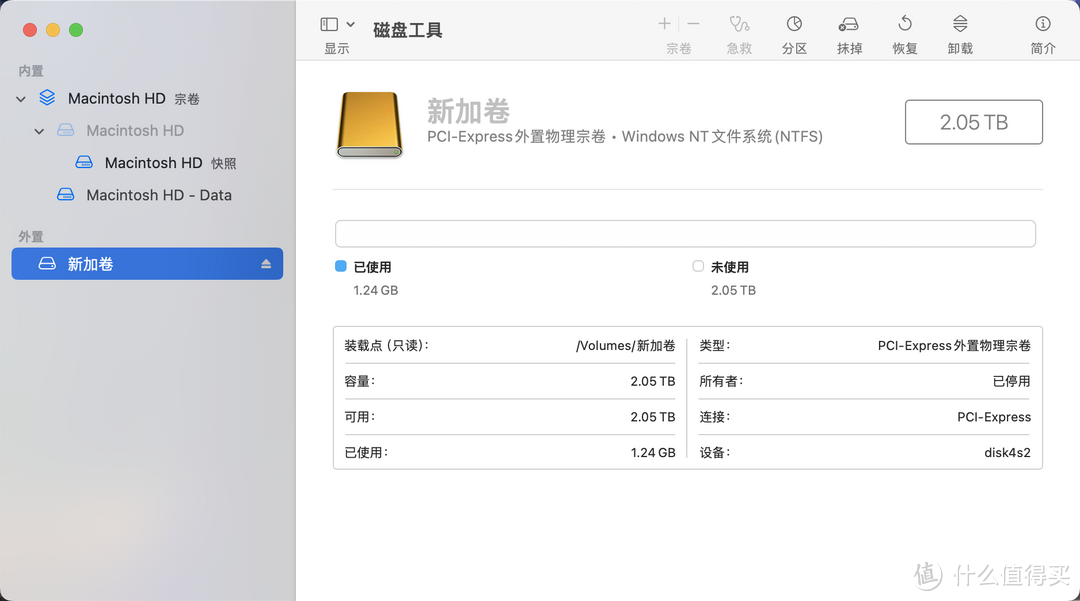Click the Macintosh HD 快照 disk icon
This screenshot has width=1080, height=601.
coord(84,162)
